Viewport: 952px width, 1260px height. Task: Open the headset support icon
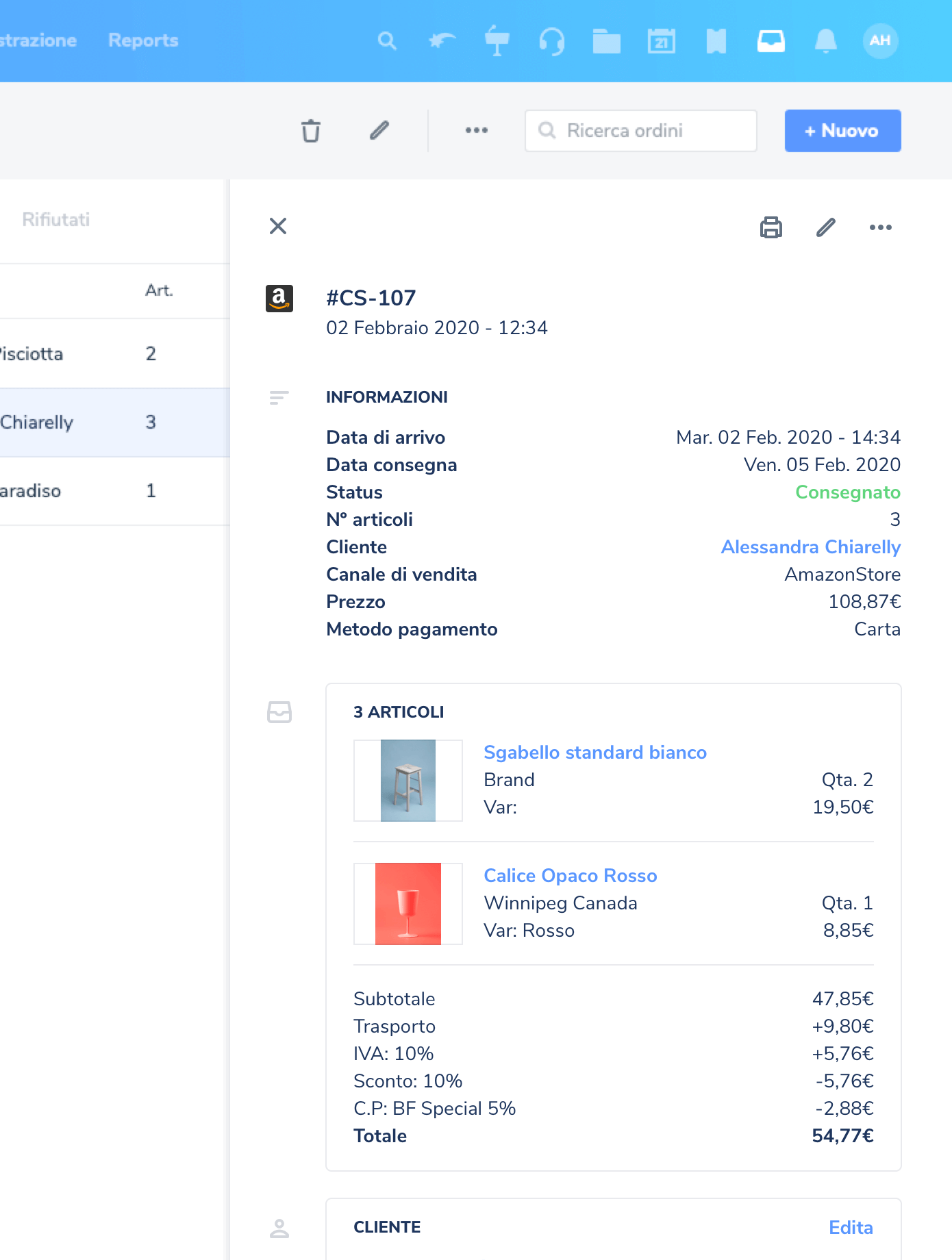click(x=551, y=41)
